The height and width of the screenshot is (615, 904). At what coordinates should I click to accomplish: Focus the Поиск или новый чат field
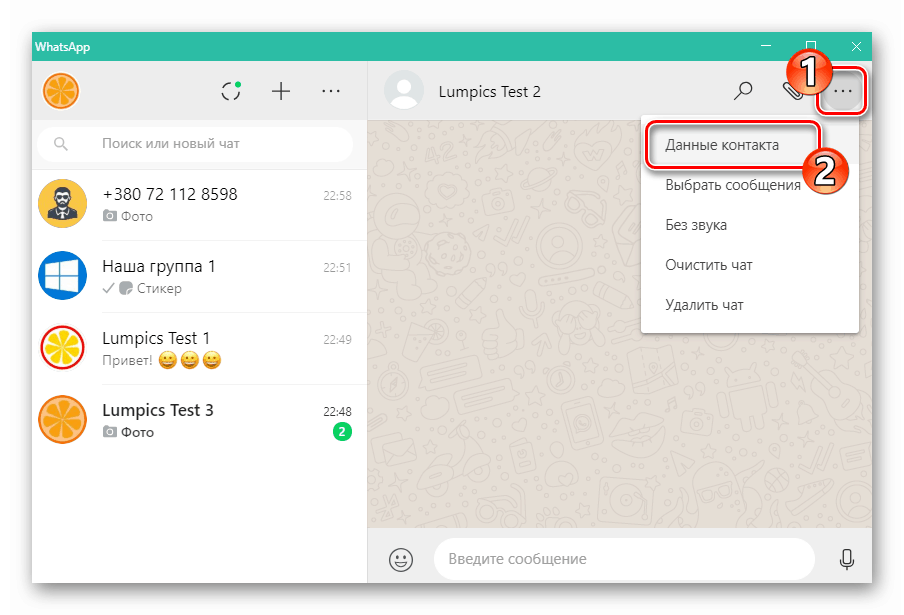(x=195, y=144)
